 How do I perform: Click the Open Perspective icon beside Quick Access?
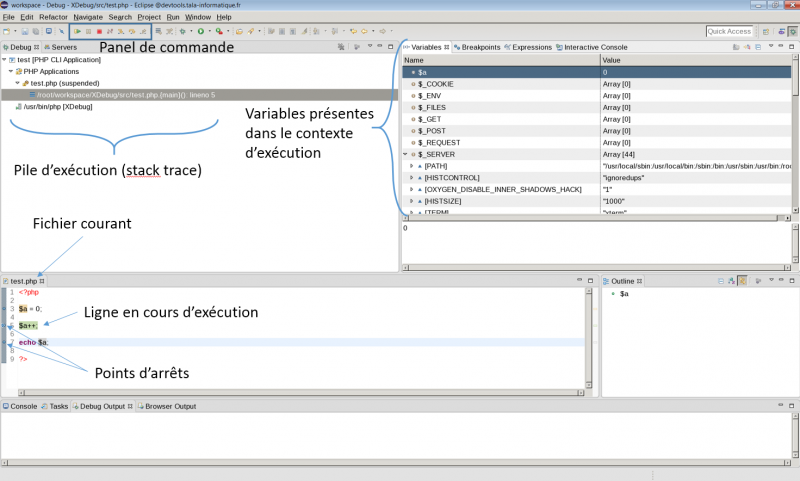[767, 31]
